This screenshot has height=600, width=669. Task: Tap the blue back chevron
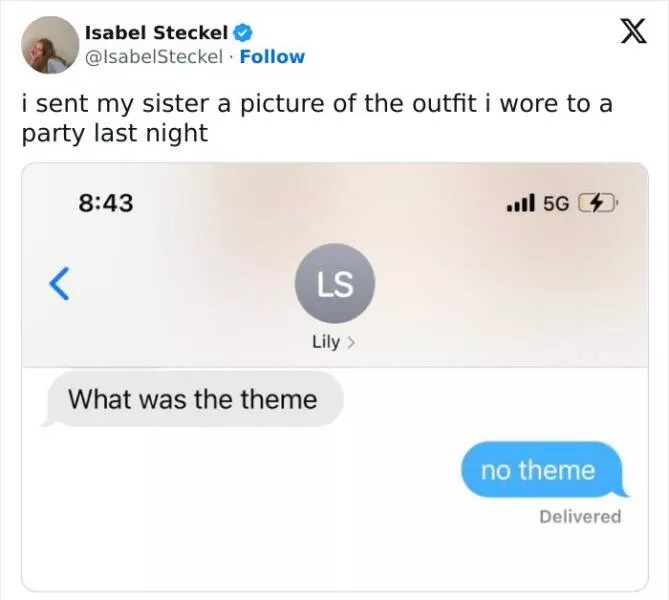pyautogui.click(x=59, y=284)
